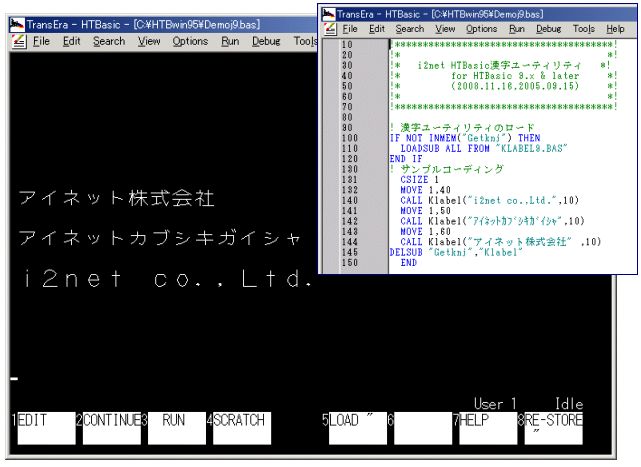The height and width of the screenshot is (467, 641).
Task: Click the command line cursor in the output screen
Action: pyautogui.click(x=14, y=379)
